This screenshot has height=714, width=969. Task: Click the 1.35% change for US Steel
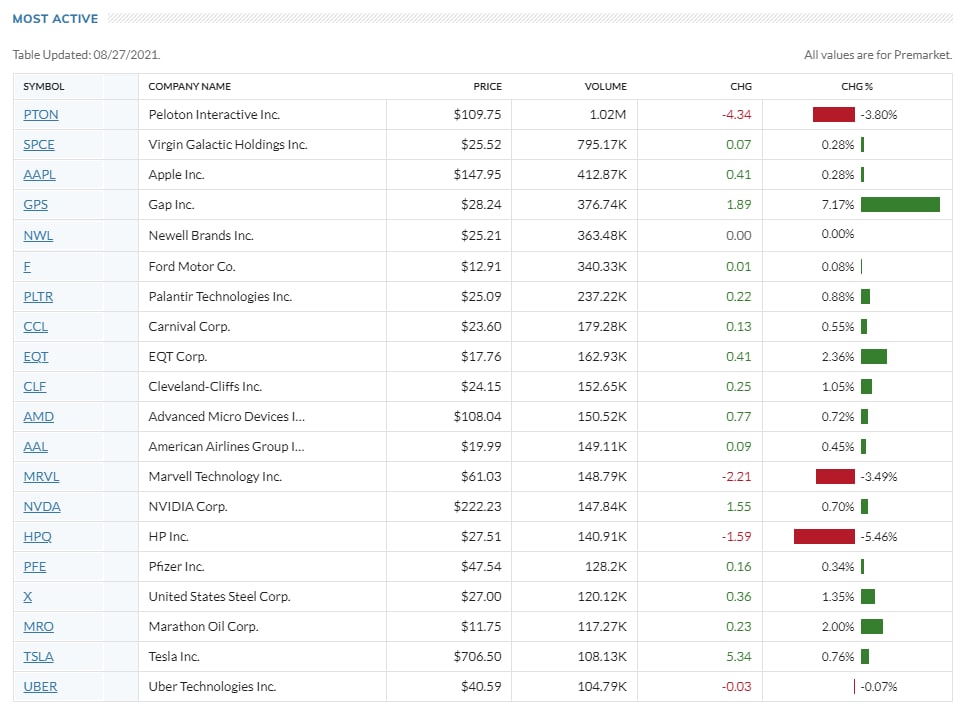click(837, 597)
